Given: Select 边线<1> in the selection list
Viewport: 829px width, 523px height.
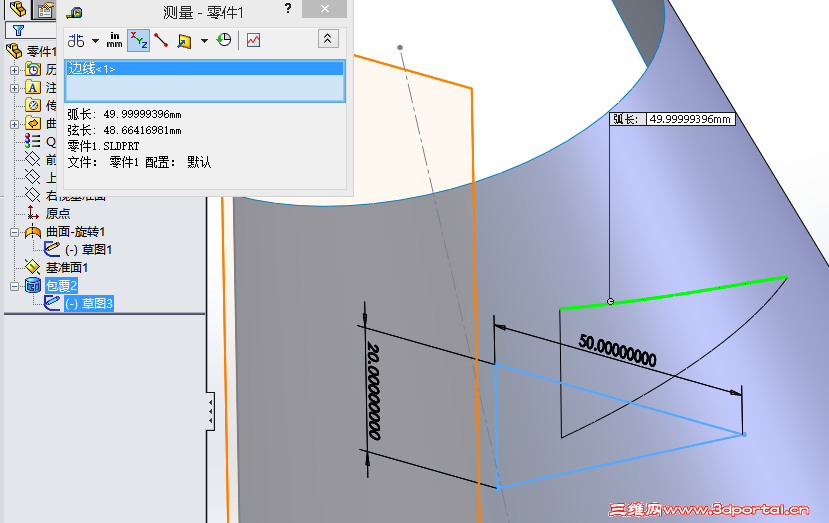Looking at the screenshot, I should coord(205,68).
